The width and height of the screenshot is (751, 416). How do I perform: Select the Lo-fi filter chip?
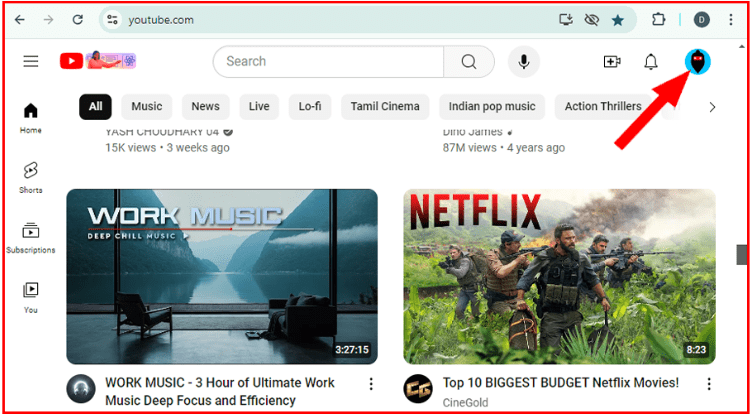click(310, 106)
